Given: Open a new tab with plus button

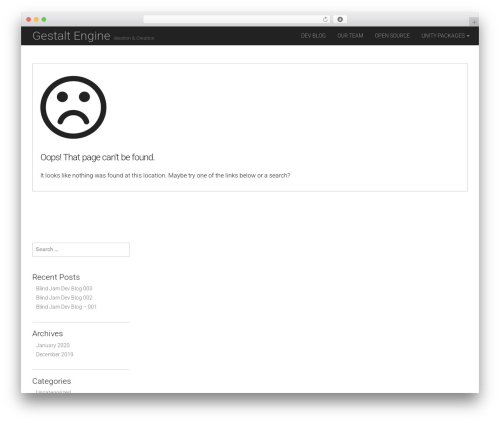Looking at the screenshot, I should coord(474,22).
